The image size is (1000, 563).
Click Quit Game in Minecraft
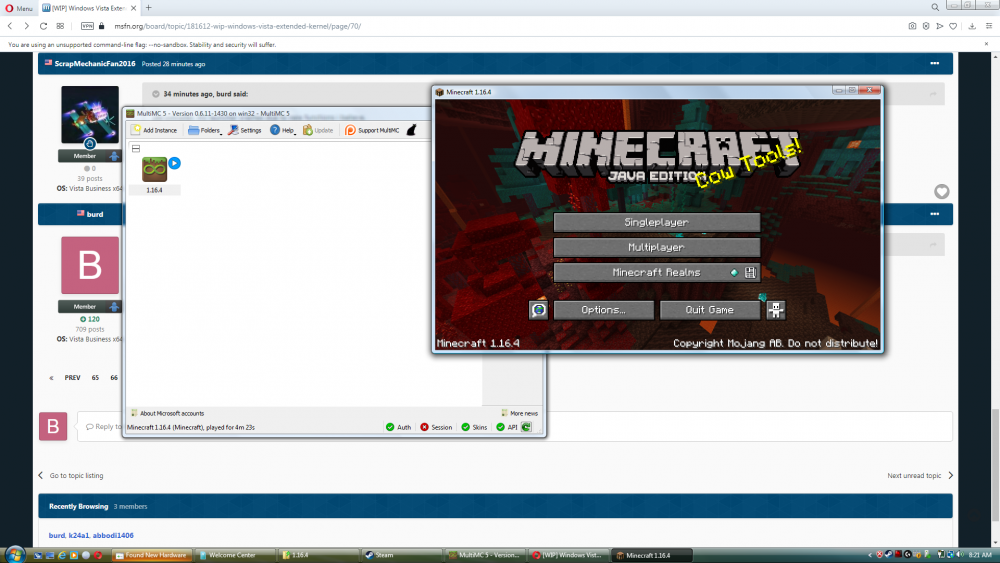click(709, 310)
